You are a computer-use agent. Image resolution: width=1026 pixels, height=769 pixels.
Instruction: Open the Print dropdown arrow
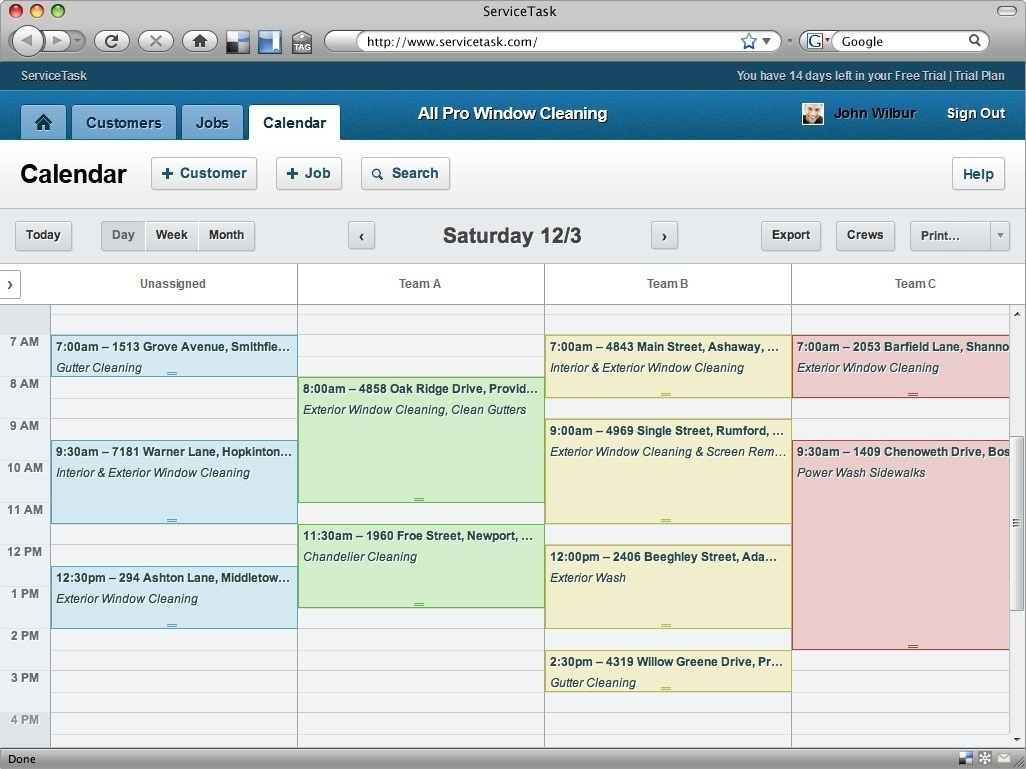click(999, 236)
